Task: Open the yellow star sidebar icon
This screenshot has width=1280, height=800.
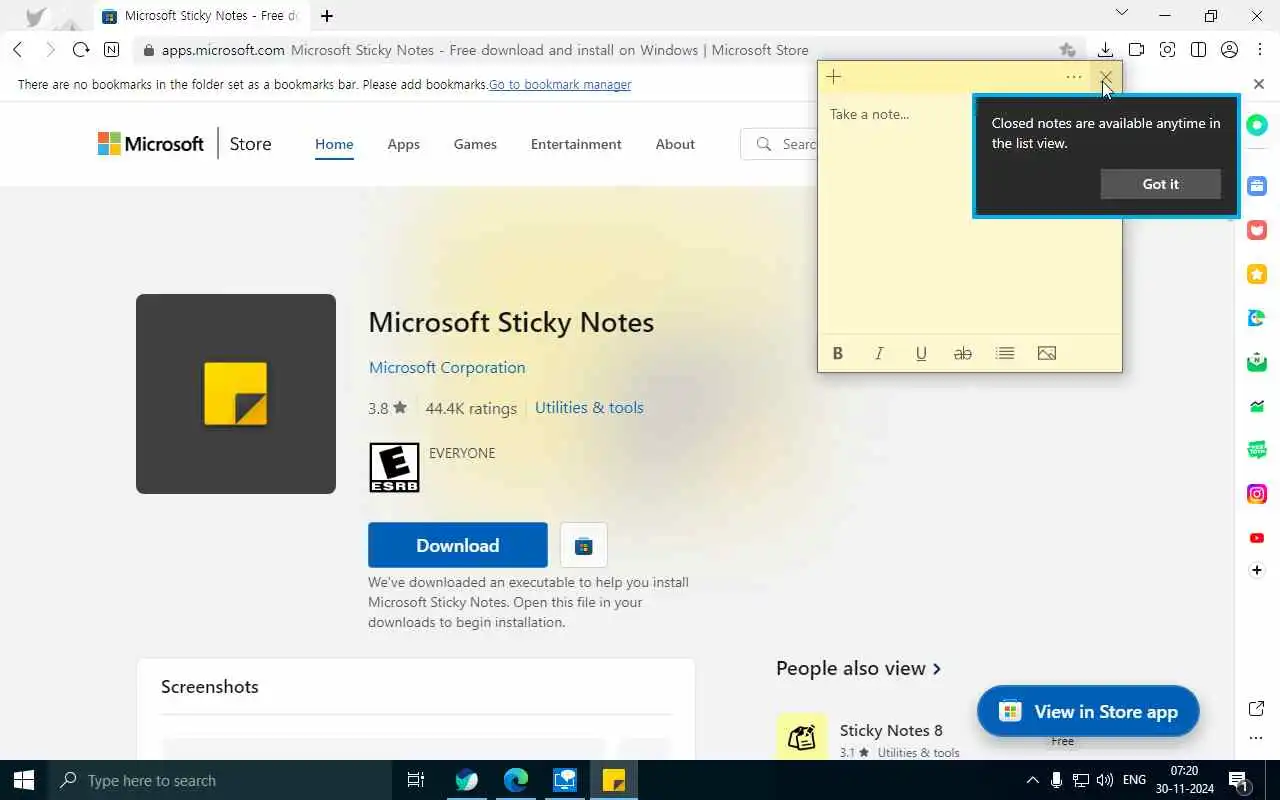Action: pos(1257,274)
